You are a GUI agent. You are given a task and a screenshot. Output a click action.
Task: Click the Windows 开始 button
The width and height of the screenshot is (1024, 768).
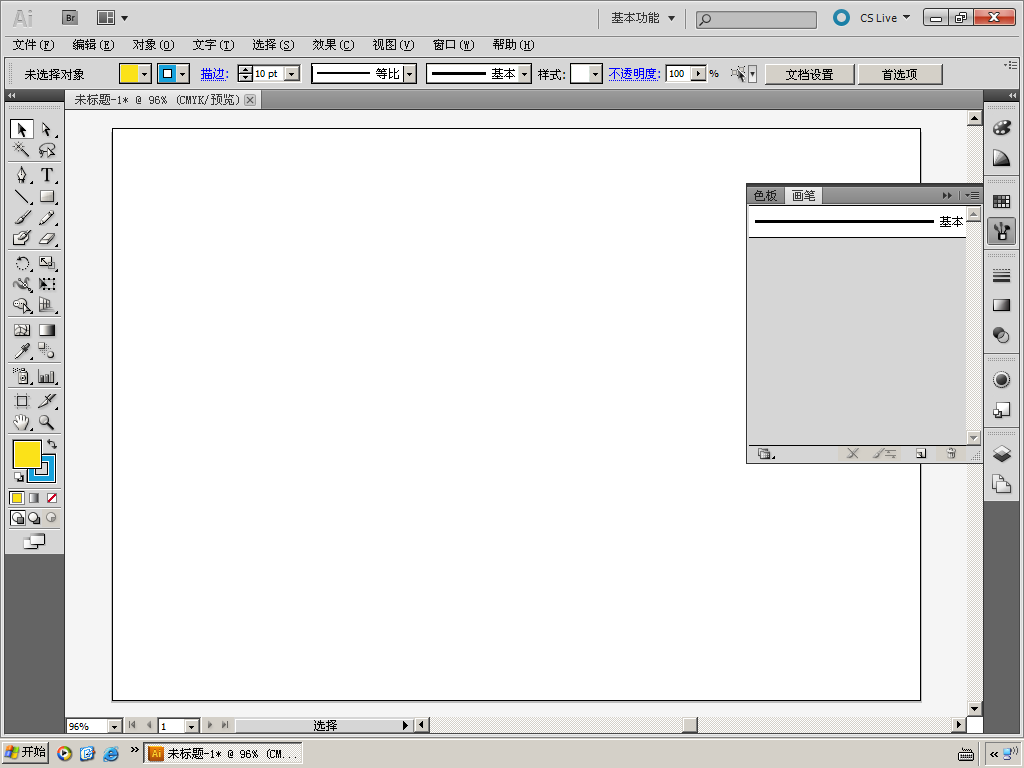point(25,752)
